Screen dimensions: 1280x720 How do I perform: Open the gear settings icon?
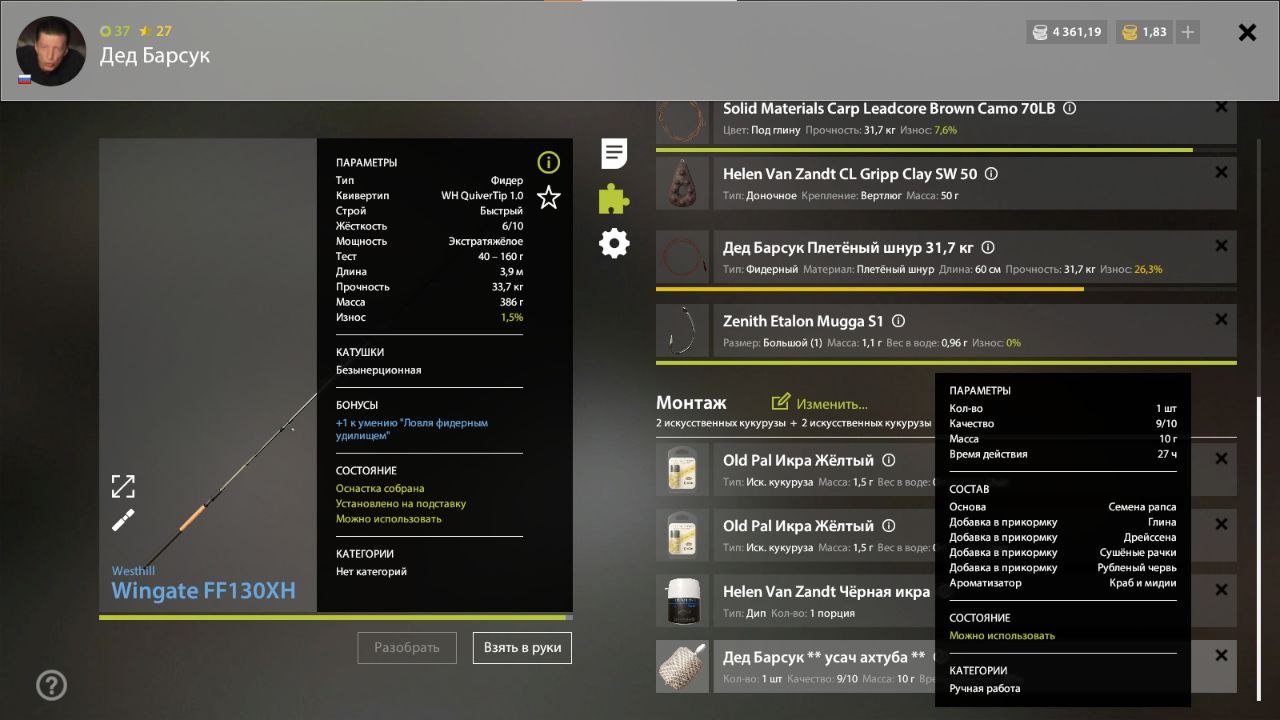614,243
